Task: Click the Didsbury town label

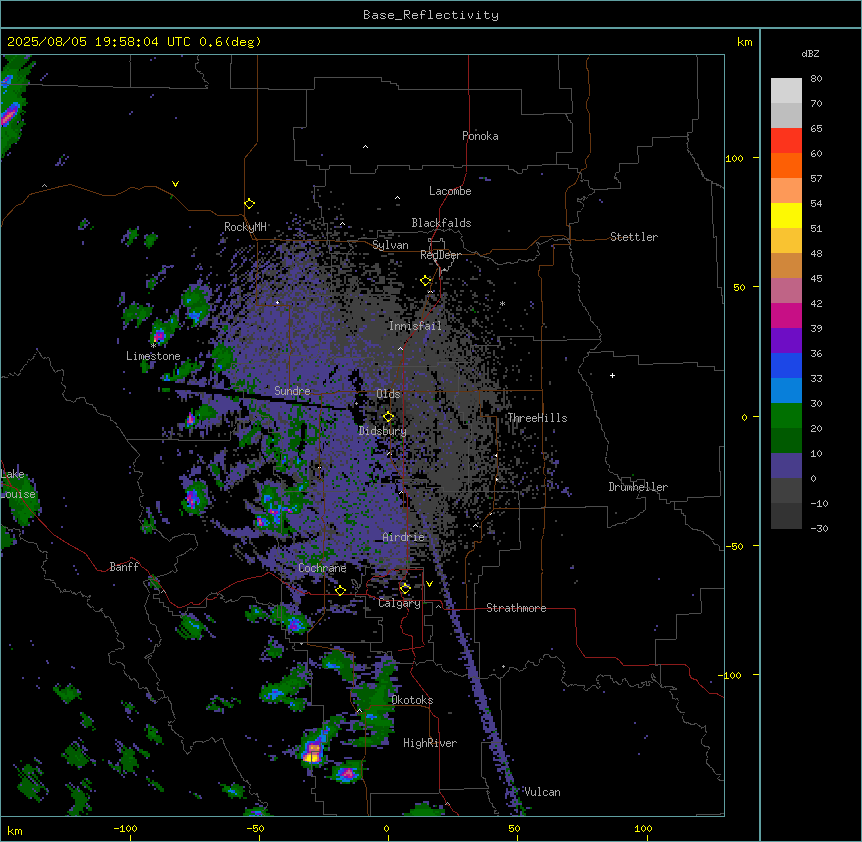Action: [383, 431]
